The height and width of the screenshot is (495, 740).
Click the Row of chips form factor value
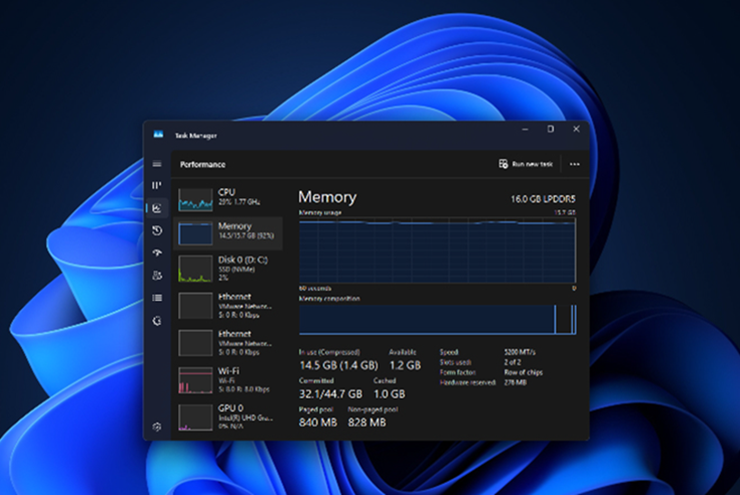tap(523, 372)
